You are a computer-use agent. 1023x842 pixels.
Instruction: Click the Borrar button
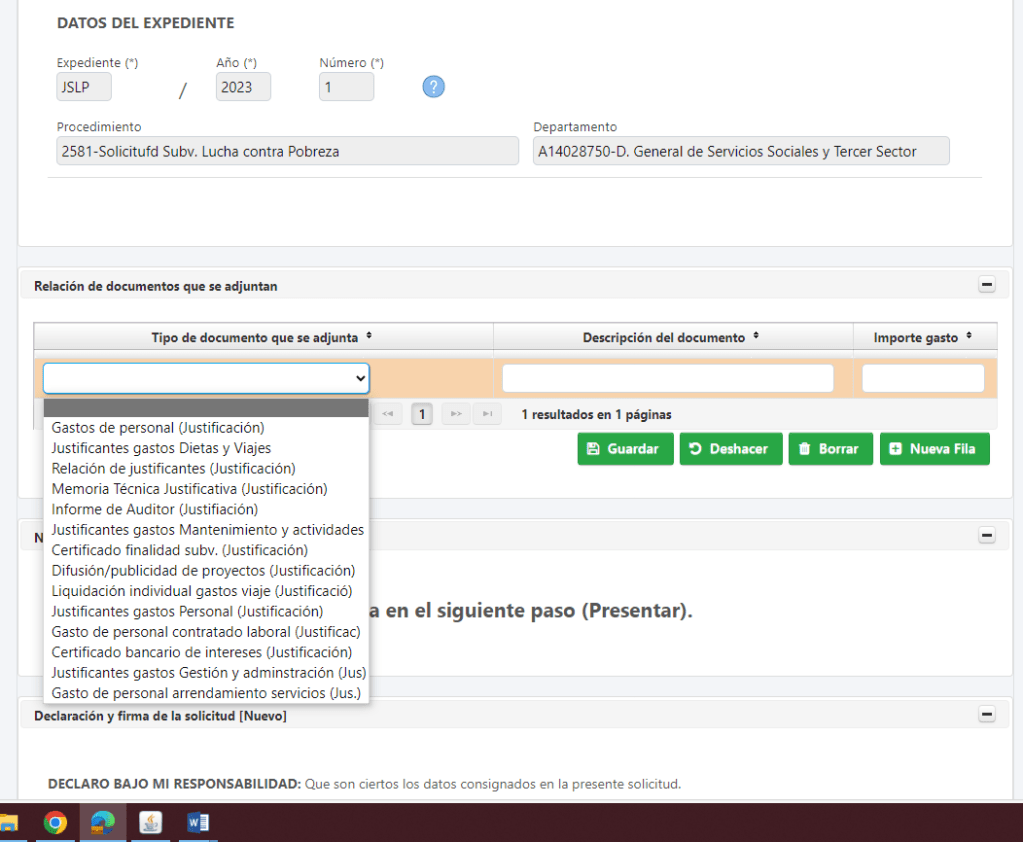pos(830,449)
